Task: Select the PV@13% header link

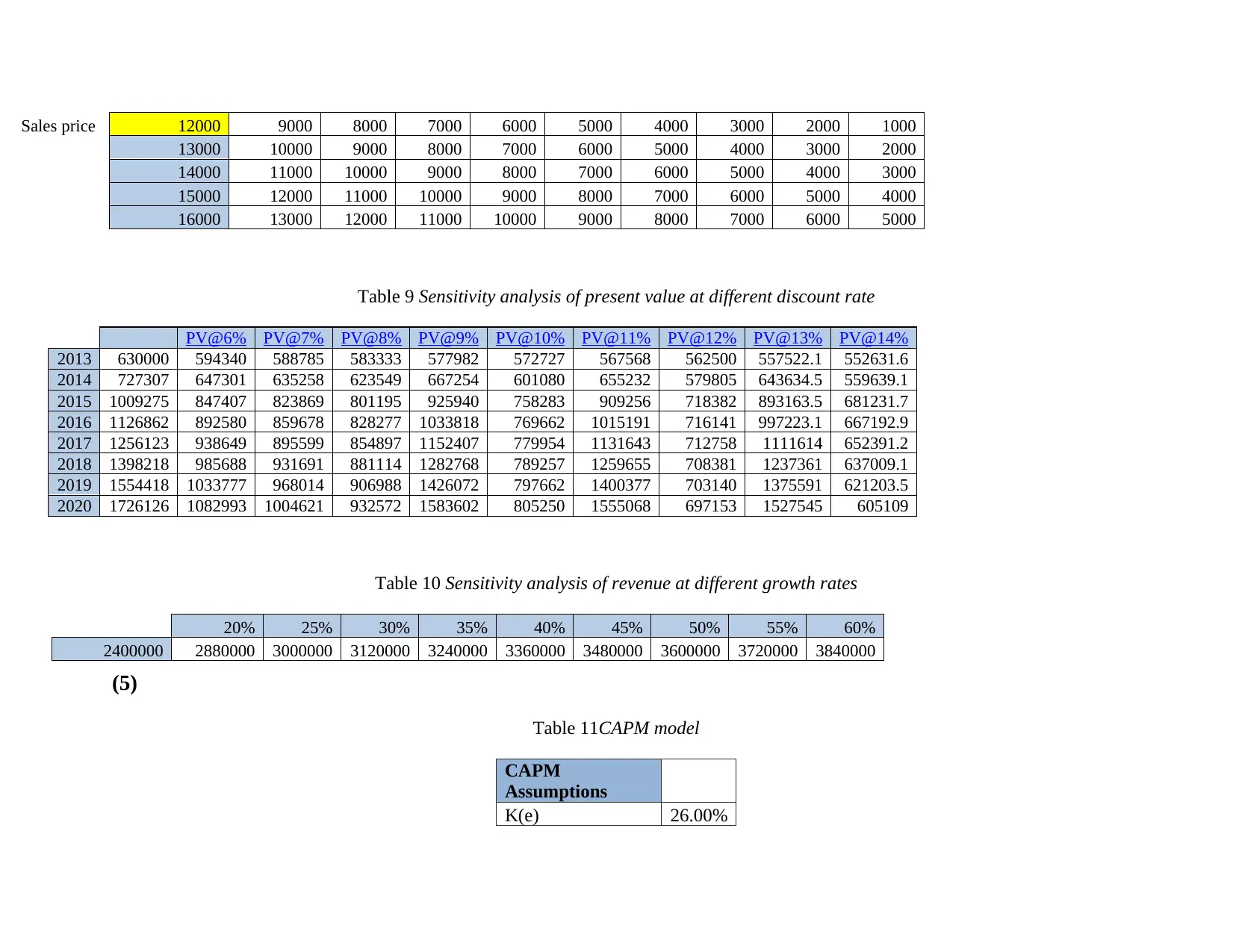Action: (x=788, y=338)
